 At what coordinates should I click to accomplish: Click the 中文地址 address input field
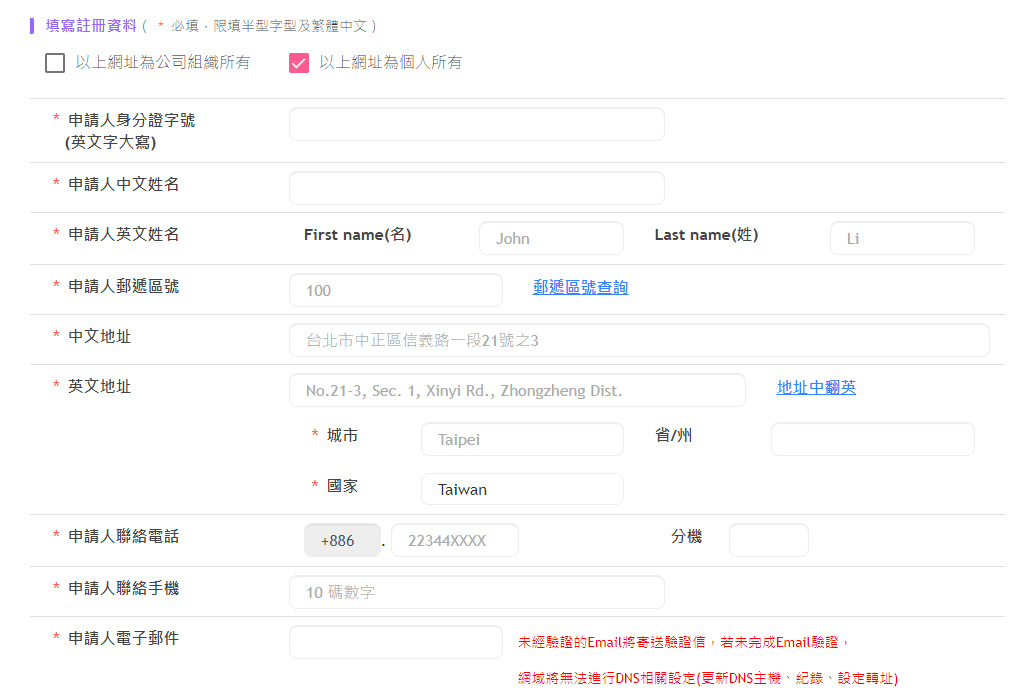coord(639,341)
